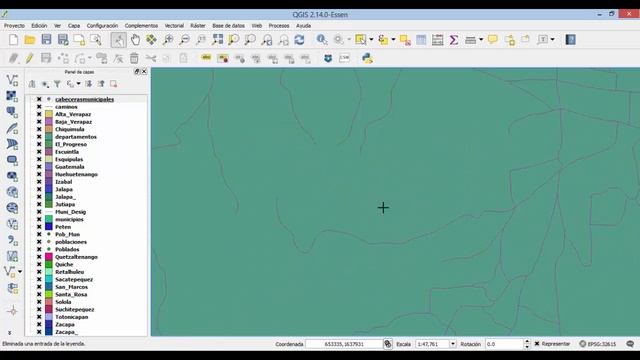640x360 pixels.
Task: Click the messages log icon in status bar
Action: click(x=630, y=344)
